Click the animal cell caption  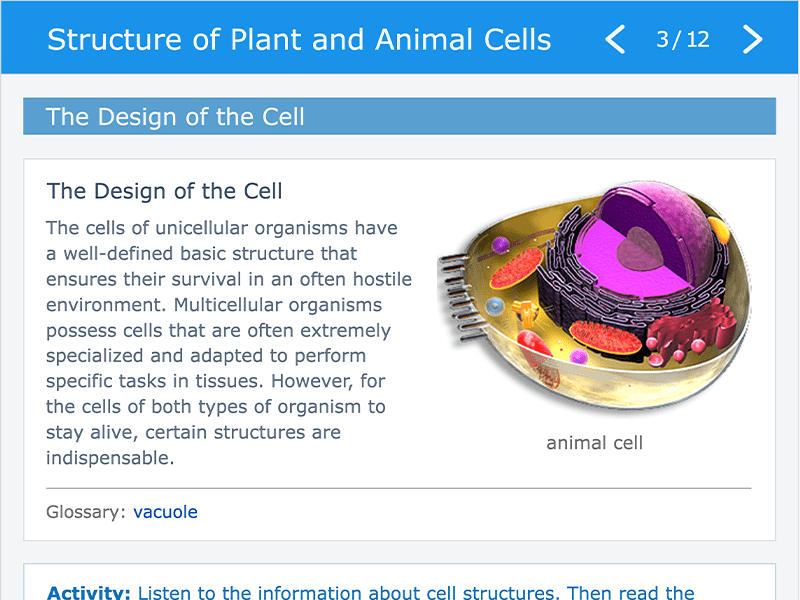(594, 442)
